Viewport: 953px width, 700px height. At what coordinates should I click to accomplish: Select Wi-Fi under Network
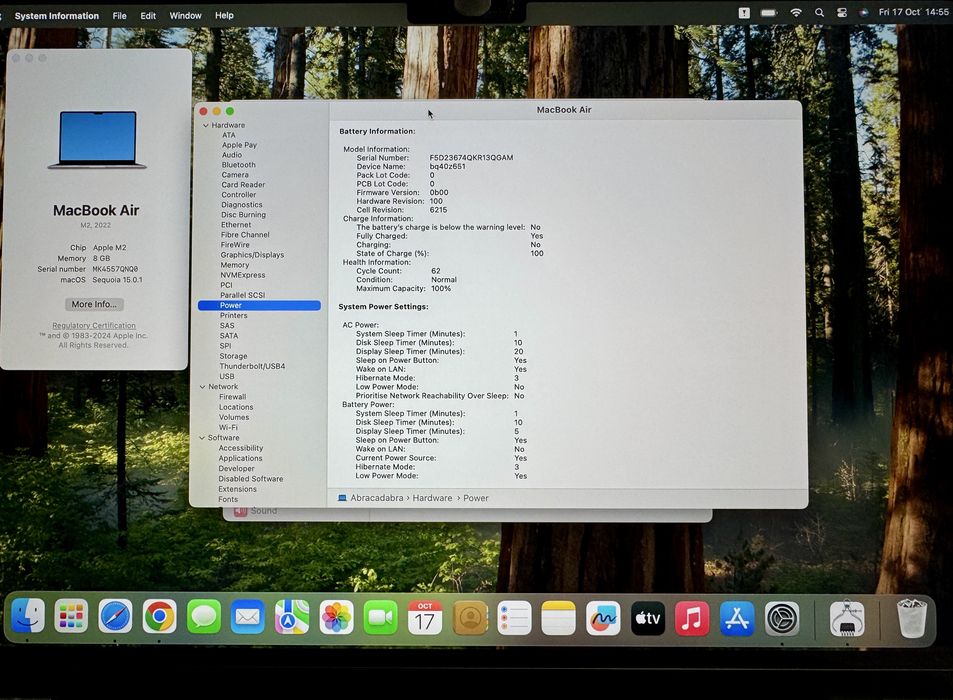pos(228,427)
